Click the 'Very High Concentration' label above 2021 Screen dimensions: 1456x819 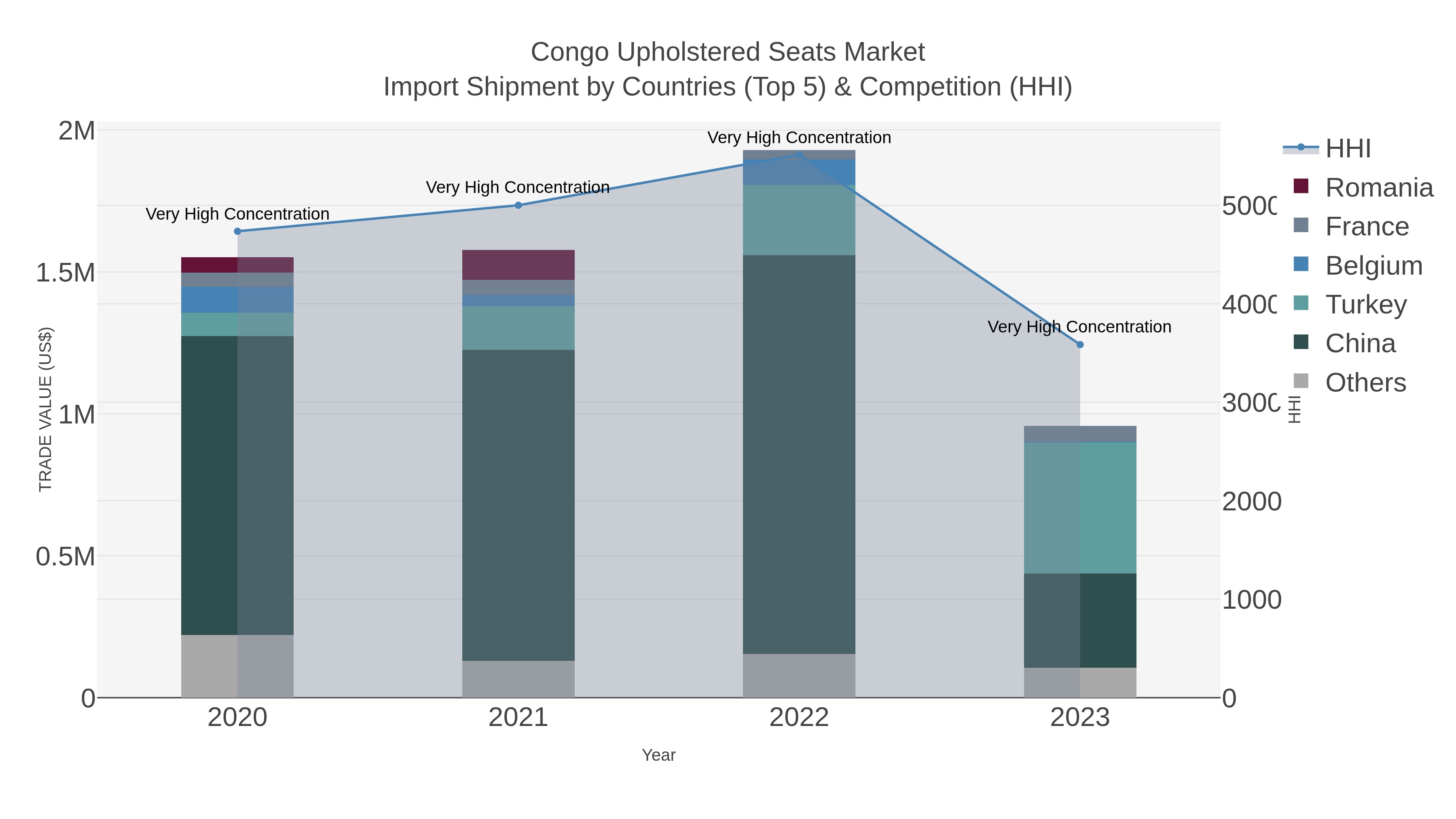(518, 187)
